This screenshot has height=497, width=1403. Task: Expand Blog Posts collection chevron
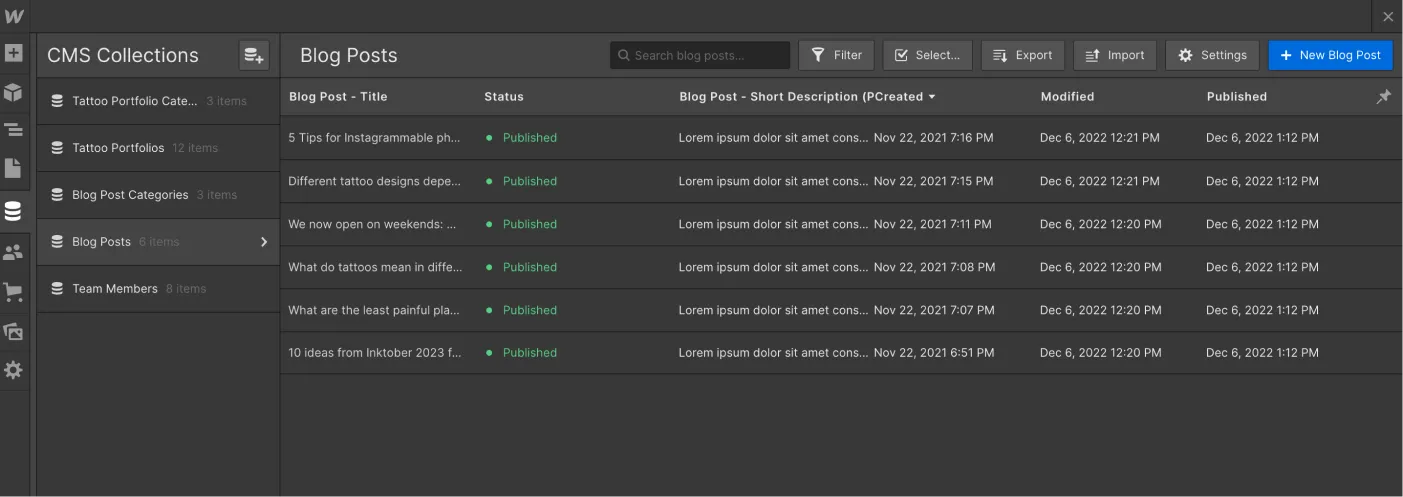click(264, 242)
